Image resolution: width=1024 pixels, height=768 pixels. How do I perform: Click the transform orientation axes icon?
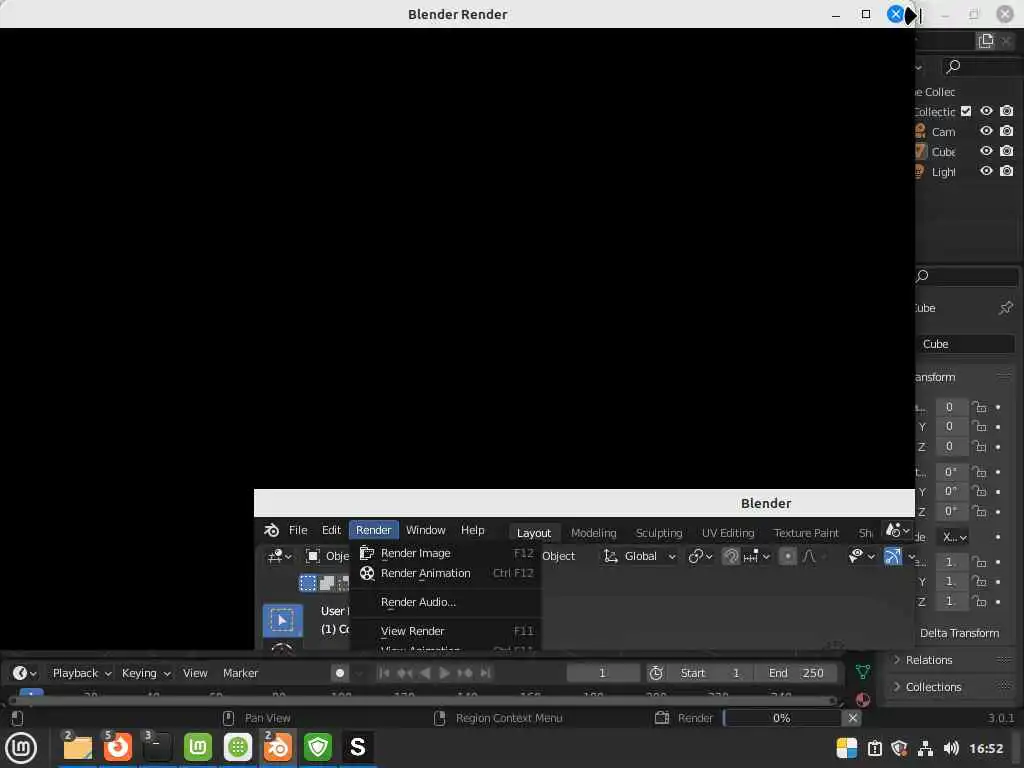click(610, 556)
